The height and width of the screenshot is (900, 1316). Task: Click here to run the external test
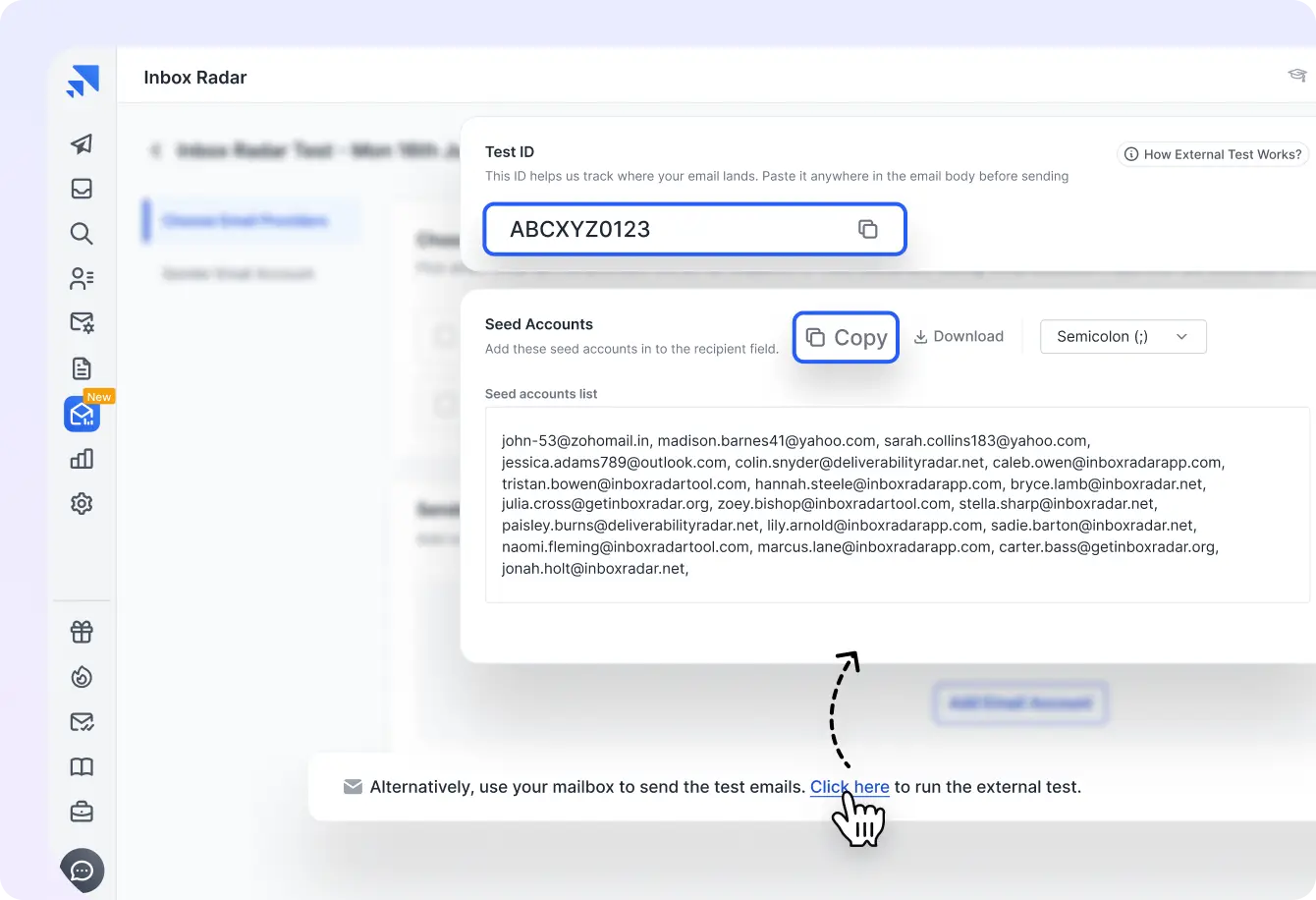(x=849, y=786)
